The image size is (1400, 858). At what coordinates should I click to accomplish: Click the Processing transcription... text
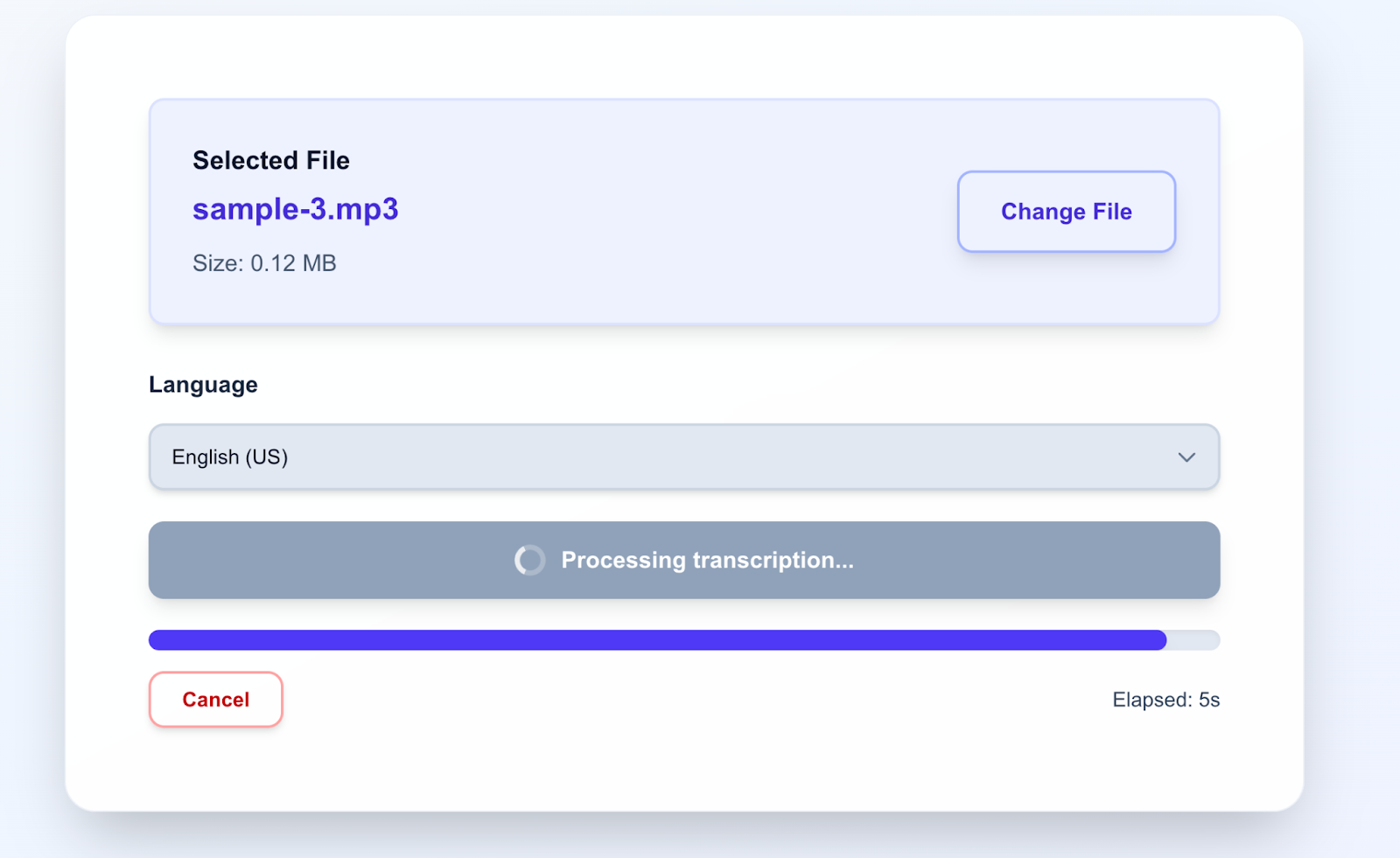tap(707, 560)
